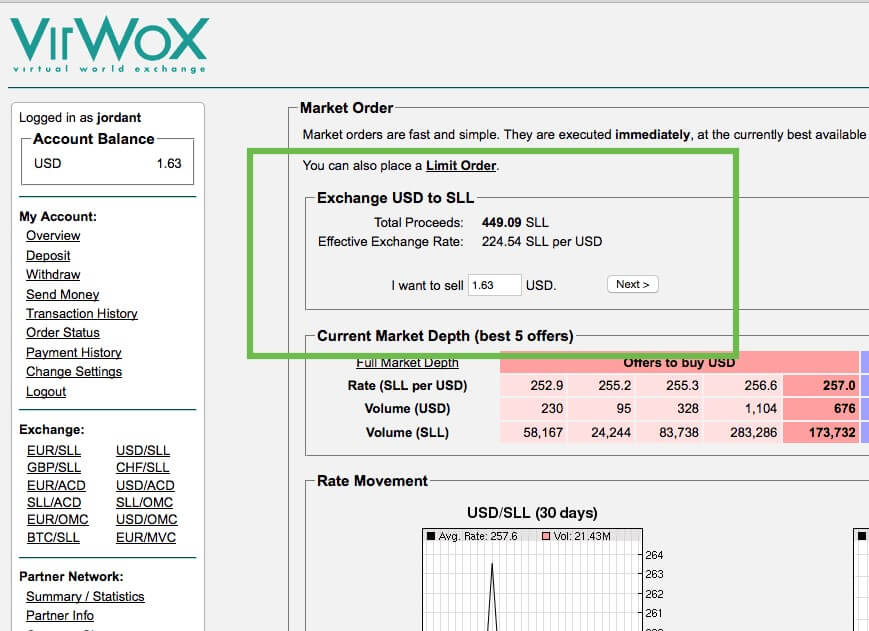Click the 256.6 rate cell
The width and height of the screenshot is (869, 631).
(x=743, y=385)
